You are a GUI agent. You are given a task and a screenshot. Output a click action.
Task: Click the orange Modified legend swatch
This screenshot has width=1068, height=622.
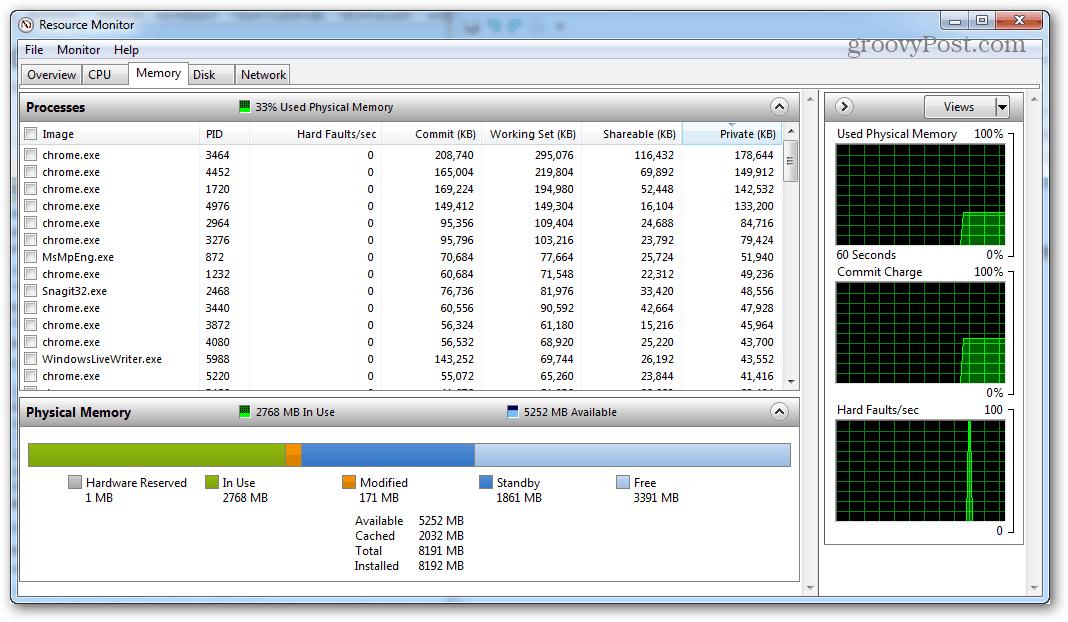pos(349,482)
